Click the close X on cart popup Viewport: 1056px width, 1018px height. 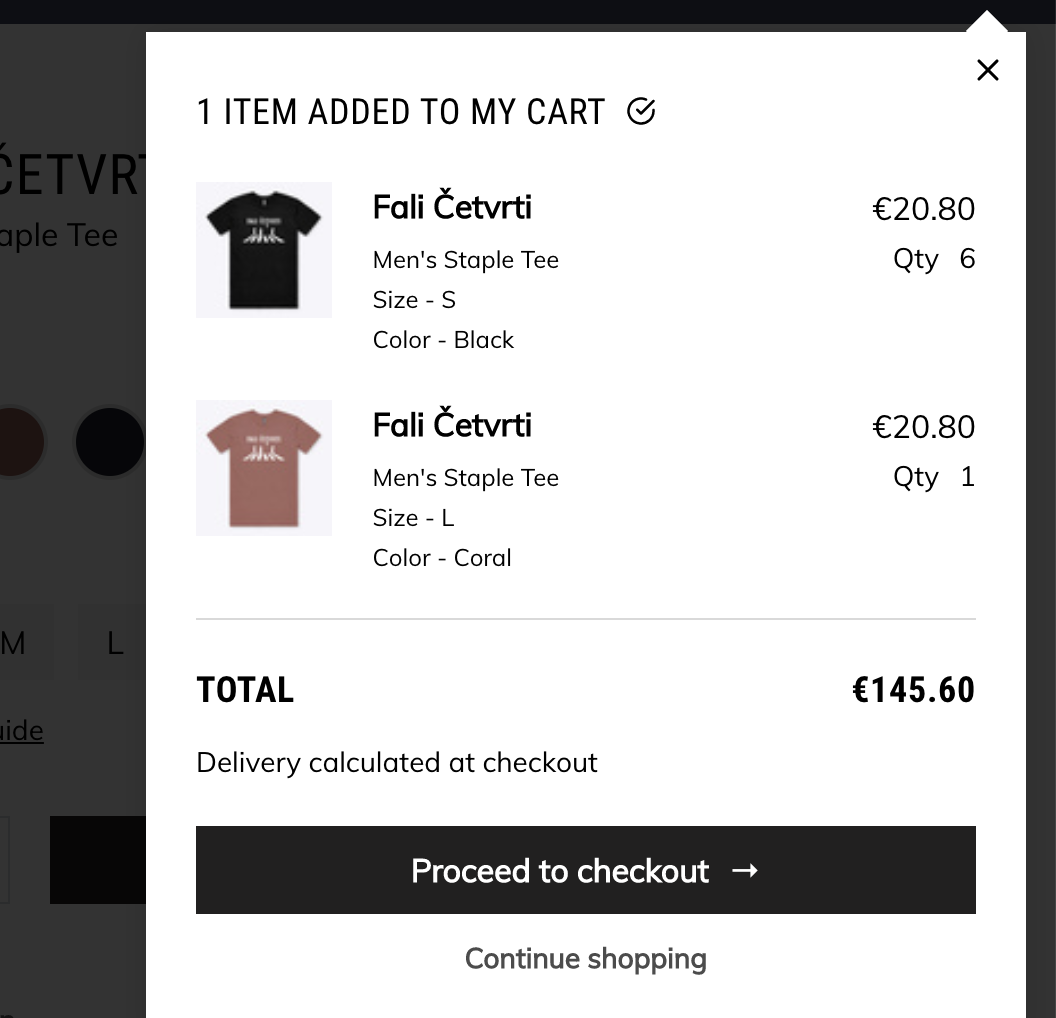click(x=987, y=69)
